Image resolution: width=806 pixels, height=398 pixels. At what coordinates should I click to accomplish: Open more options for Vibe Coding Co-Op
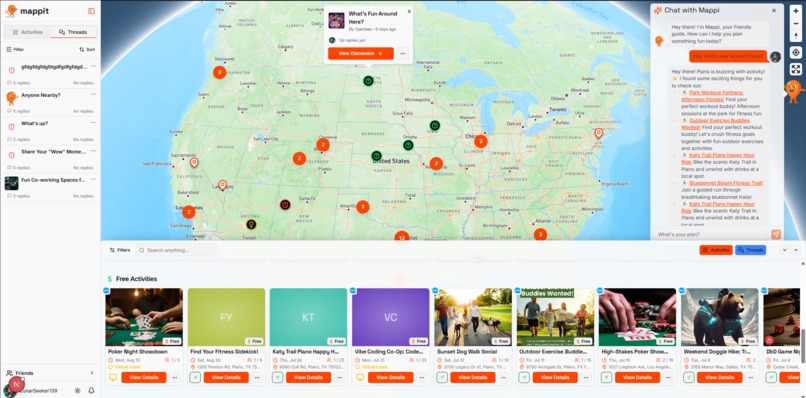point(422,377)
